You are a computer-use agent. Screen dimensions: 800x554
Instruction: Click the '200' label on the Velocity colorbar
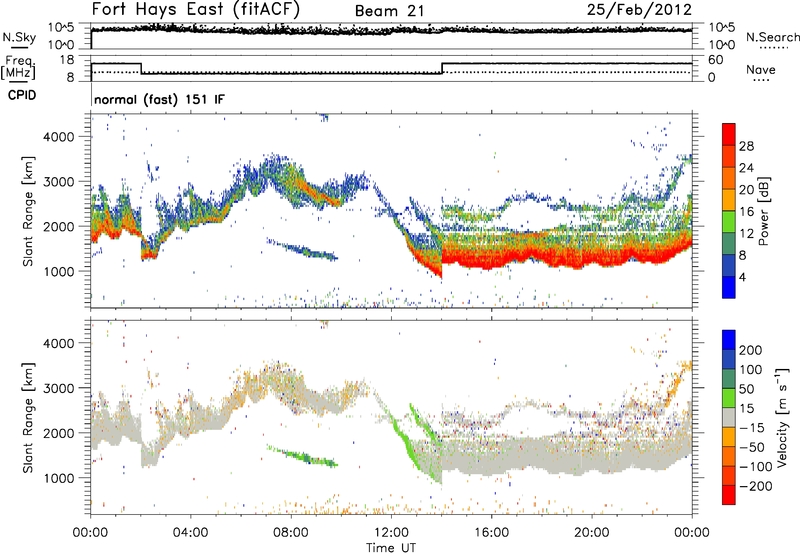click(x=751, y=350)
